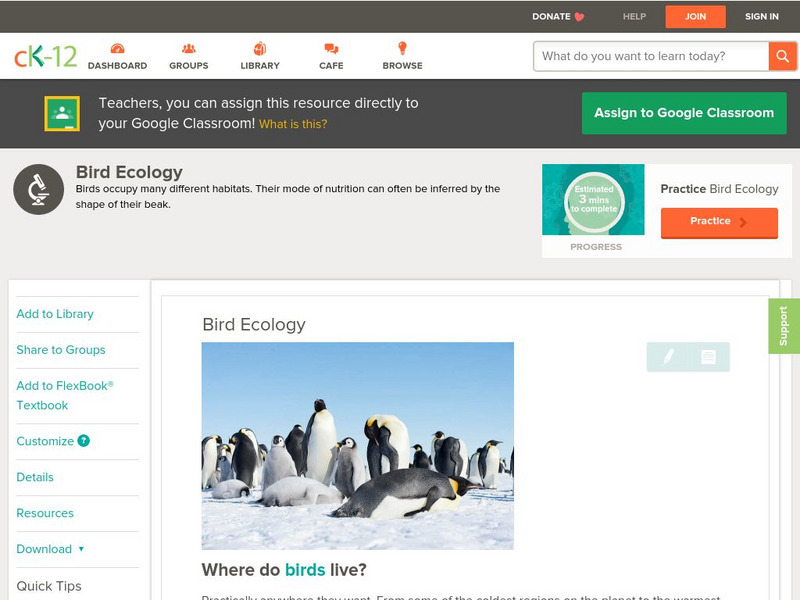
Task: Open the LIBRARY menu label
Action: click(260, 66)
